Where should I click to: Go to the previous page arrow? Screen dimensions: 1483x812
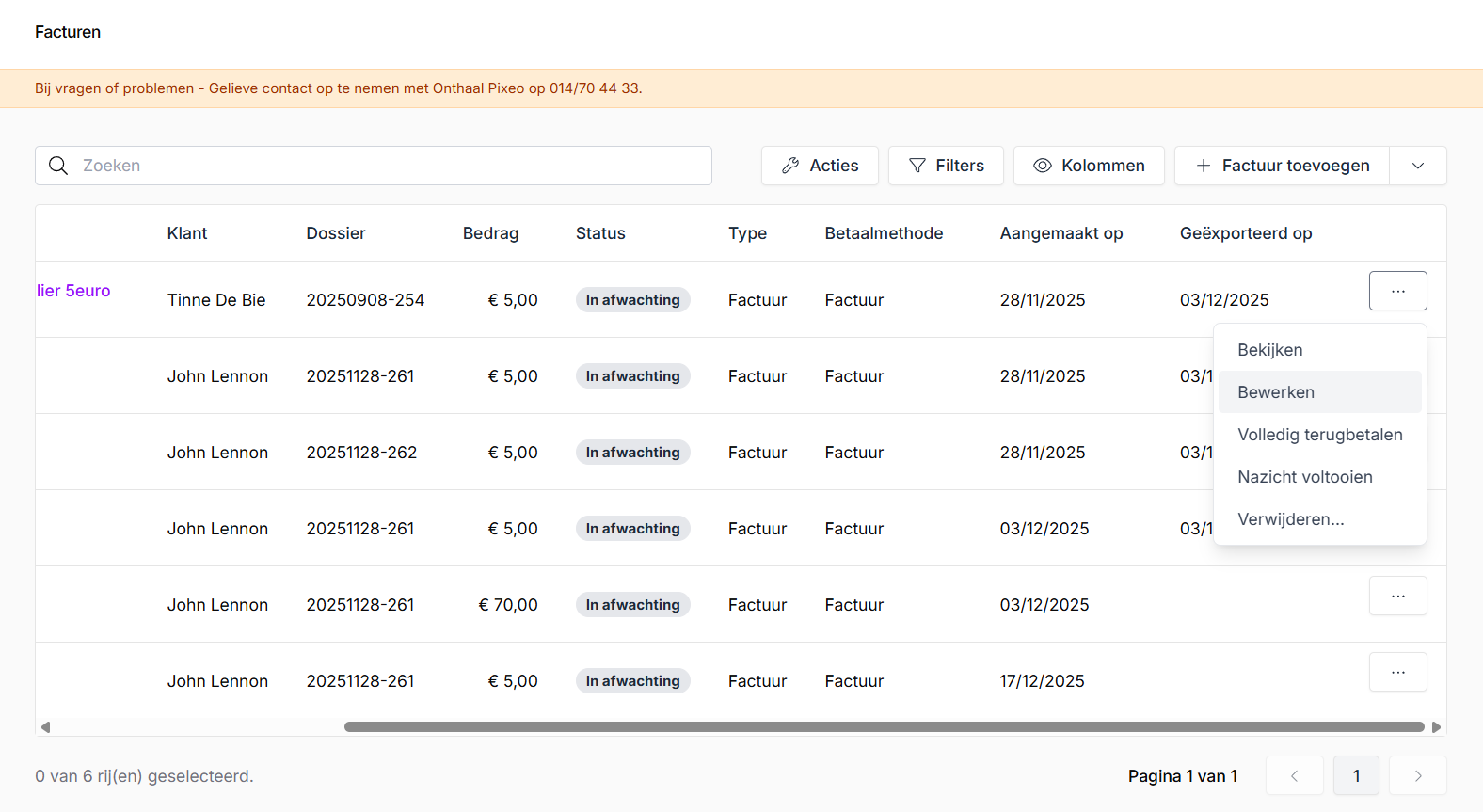(1294, 776)
